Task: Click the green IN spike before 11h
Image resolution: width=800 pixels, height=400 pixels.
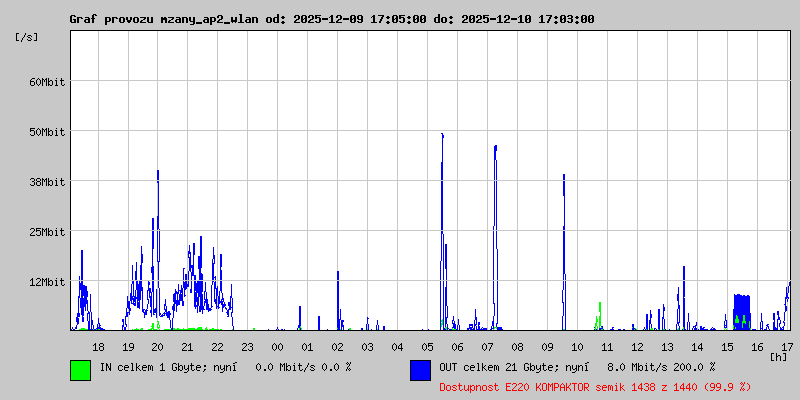Action: pos(599,316)
